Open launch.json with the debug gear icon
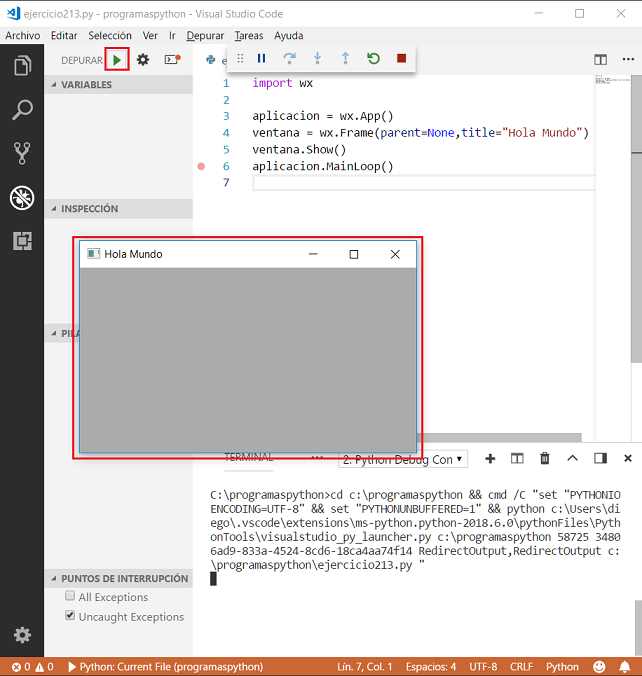Screen dimensions: 642x676 pyautogui.click(x=143, y=59)
